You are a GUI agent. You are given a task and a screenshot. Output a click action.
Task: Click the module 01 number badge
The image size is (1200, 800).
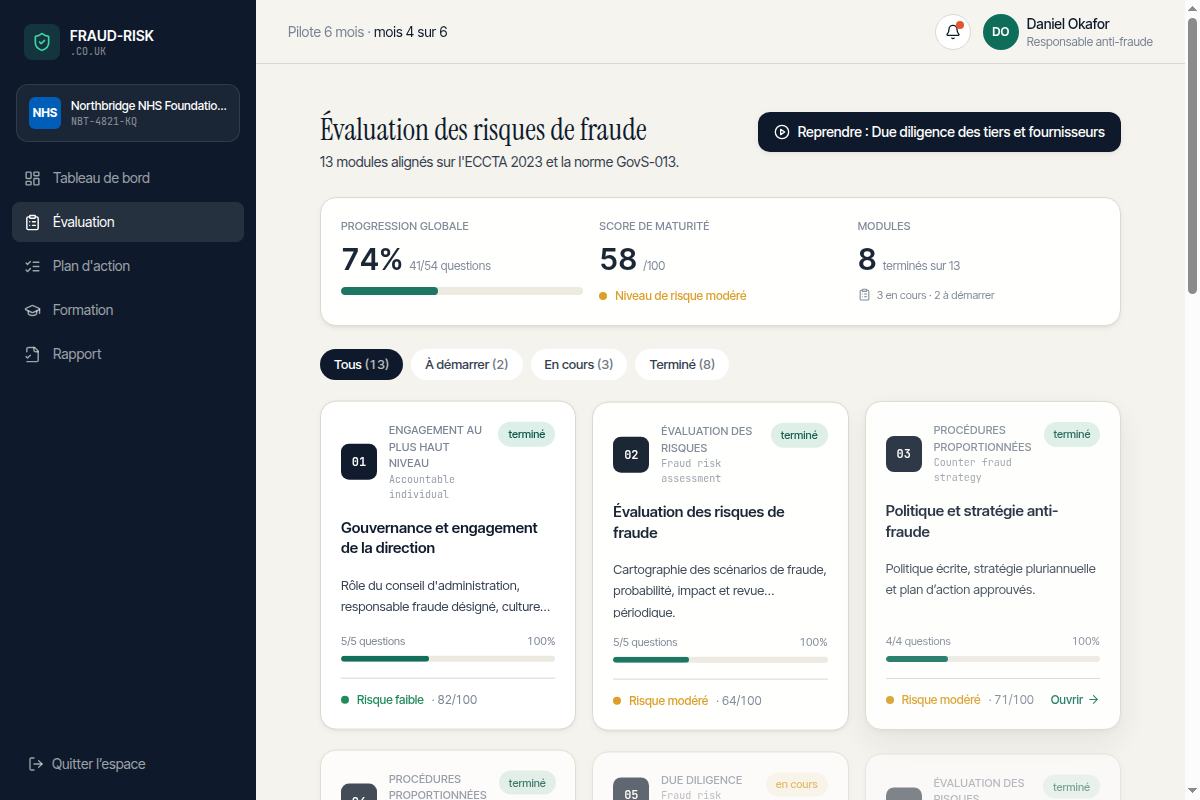pos(359,462)
